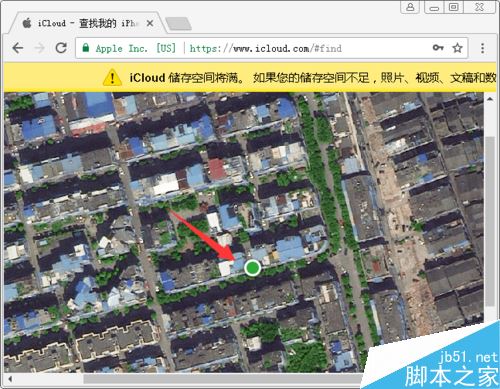The image size is (500, 389).
Task: Click the vertical scrollbar up arrow
Action: [x=490, y=99]
